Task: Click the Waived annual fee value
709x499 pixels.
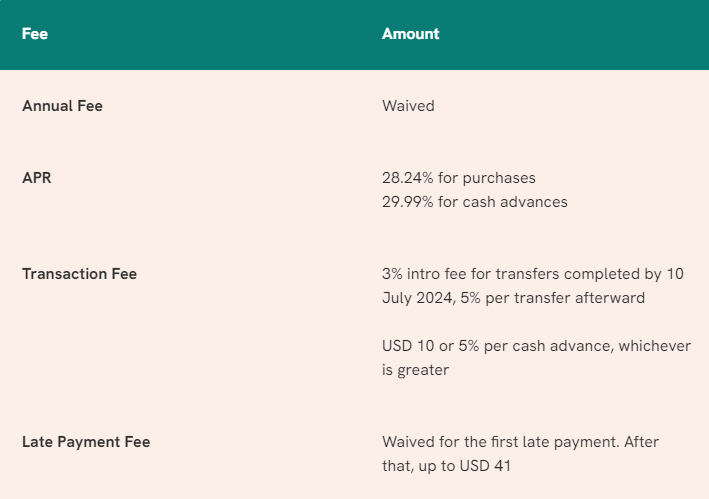Action: (x=408, y=106)
